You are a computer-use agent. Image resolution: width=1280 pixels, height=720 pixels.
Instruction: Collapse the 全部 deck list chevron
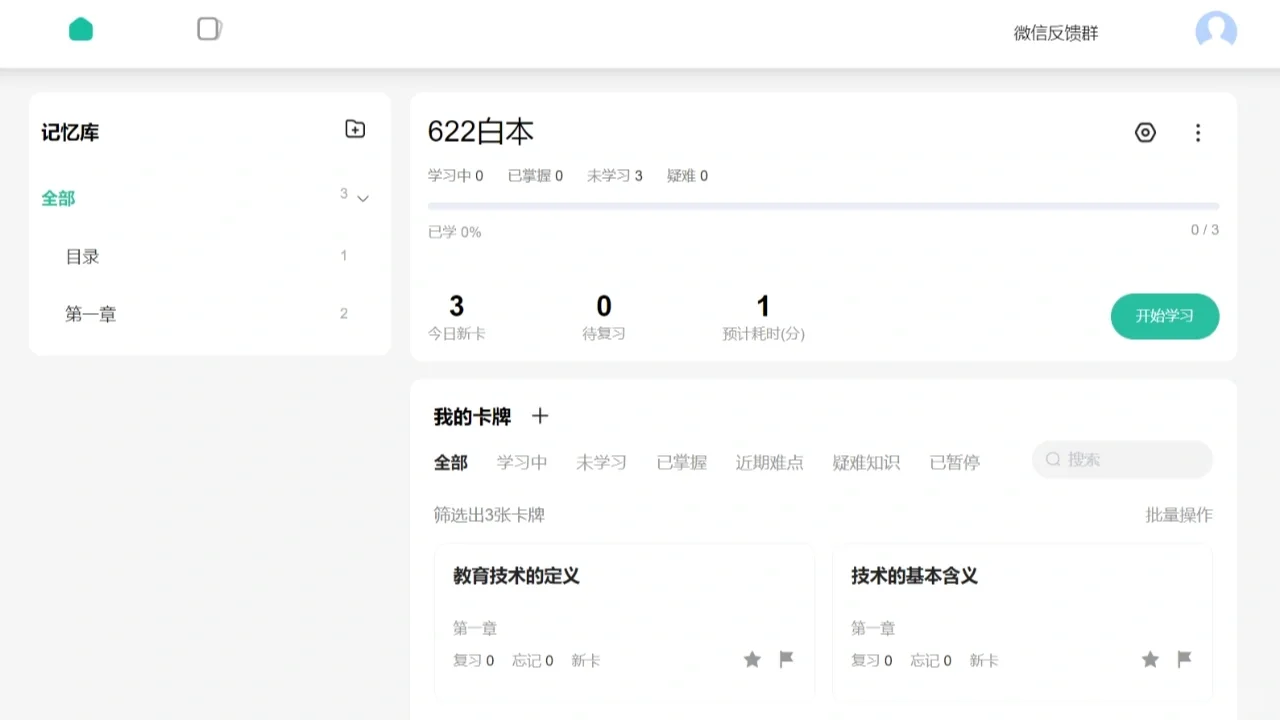coord(363,198)
